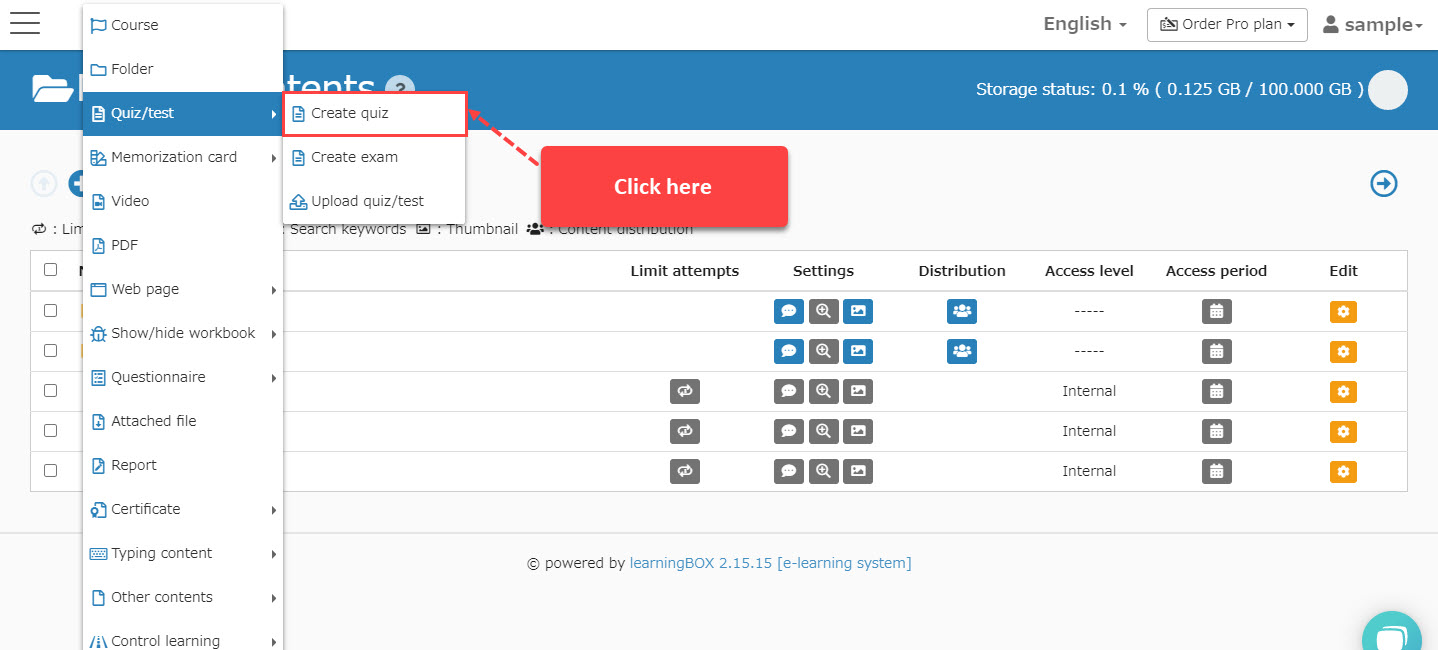Open the sample user account dropdown
The height and width of the screenshot is (650, 1438).
click(1372, 25)
